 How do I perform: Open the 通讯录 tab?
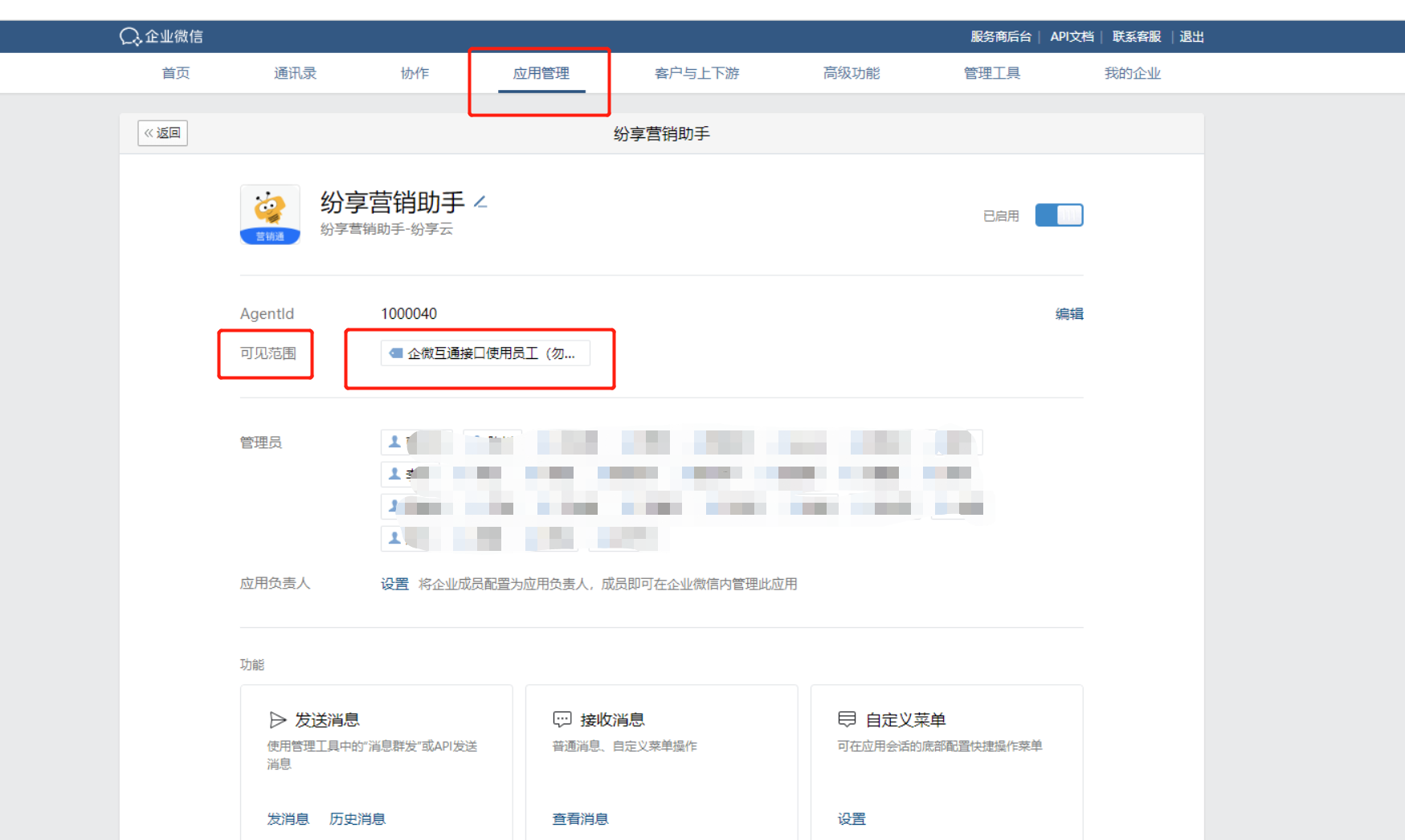point(295,73)
